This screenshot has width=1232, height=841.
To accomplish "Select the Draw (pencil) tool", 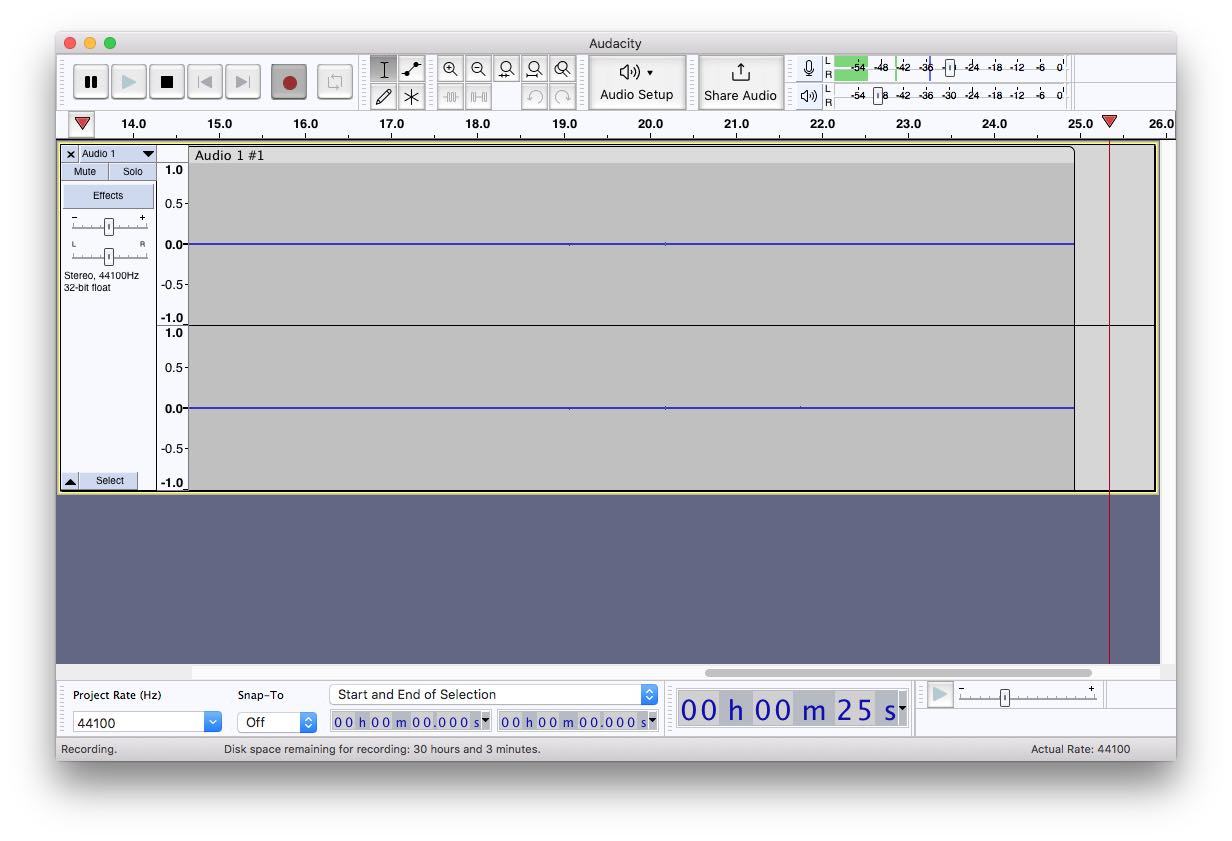I will pos(383,97).
